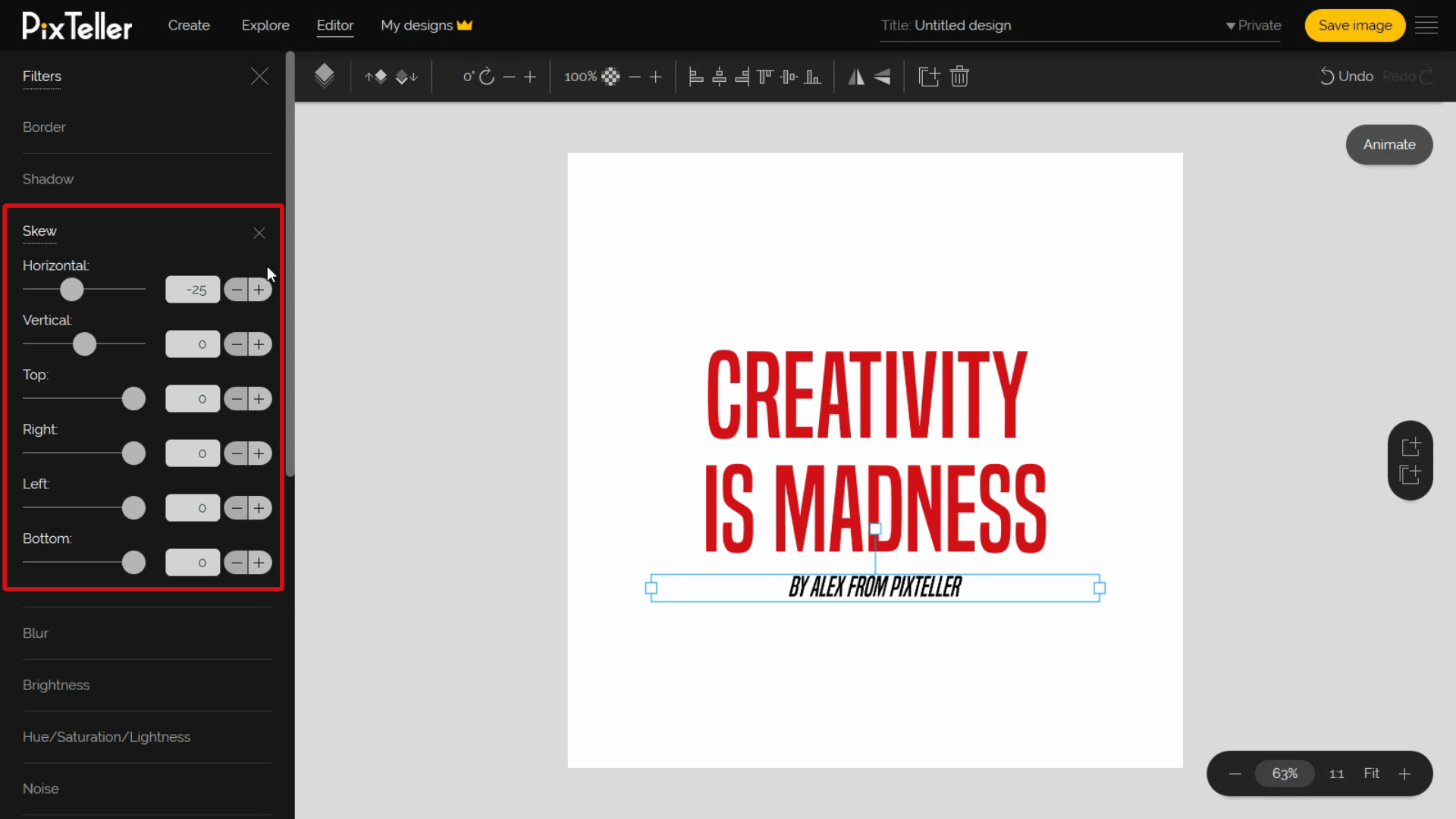Align element to left edge
Screen dimensions: 1456x819
(x=696, y=77)
